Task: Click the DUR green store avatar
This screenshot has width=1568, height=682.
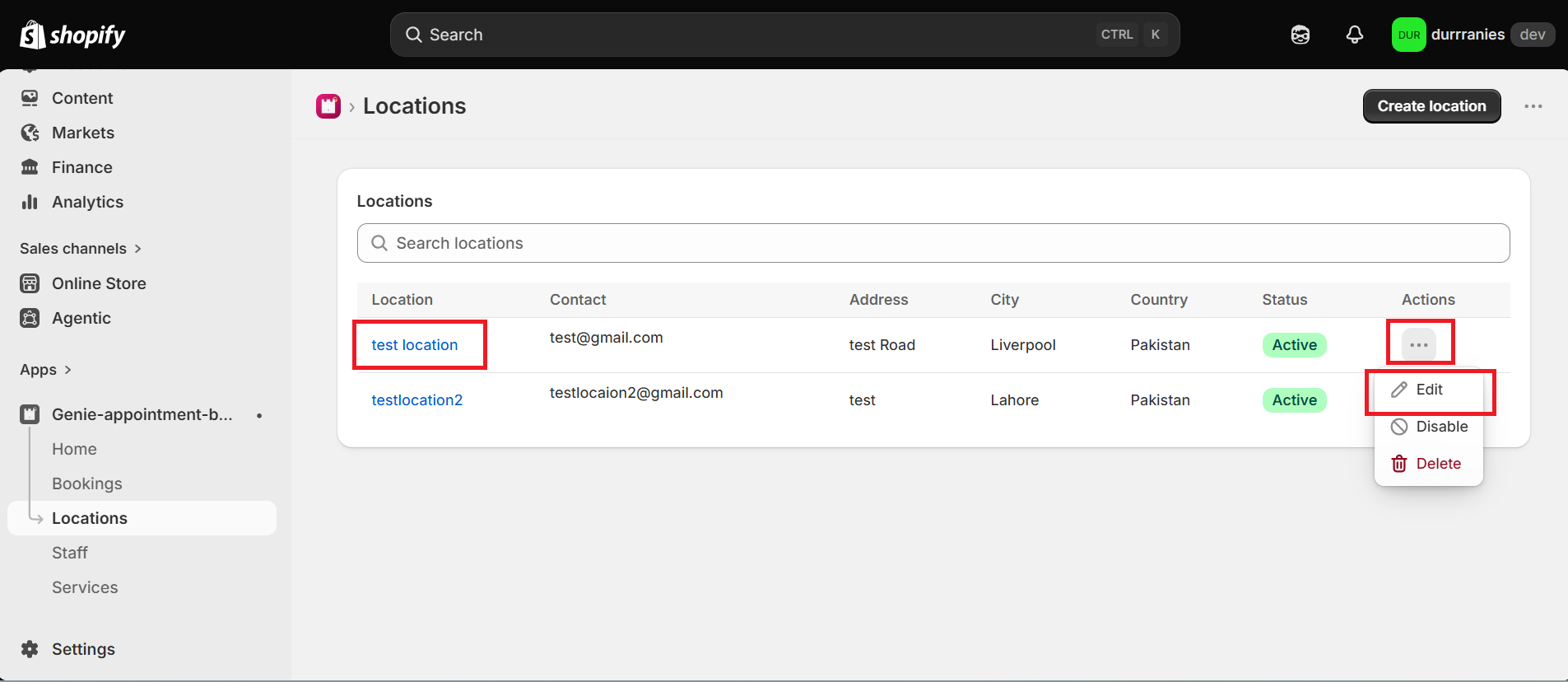Action: coord(1408,35)
